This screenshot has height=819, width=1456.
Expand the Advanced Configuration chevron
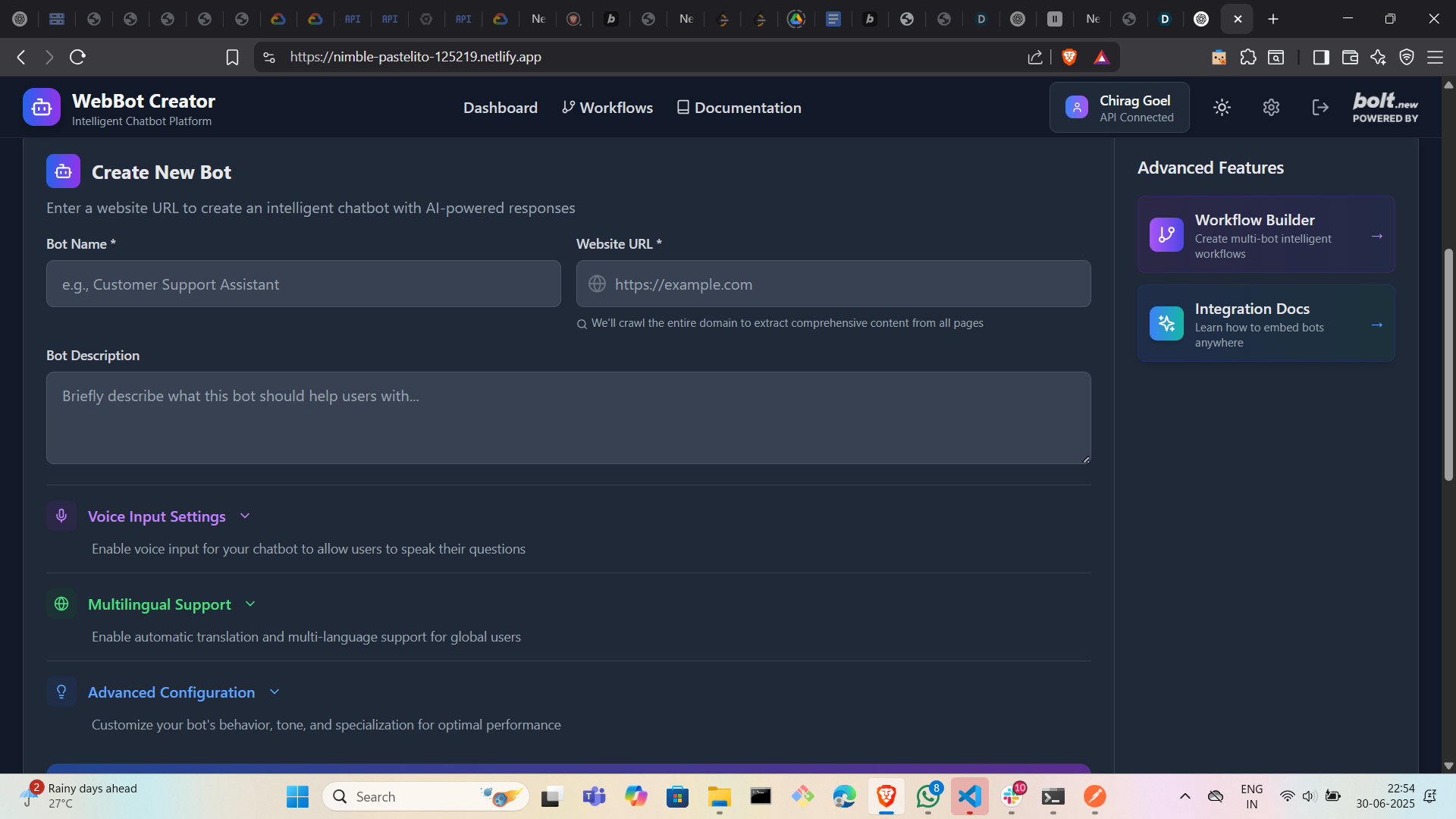(x=275, y=692)
